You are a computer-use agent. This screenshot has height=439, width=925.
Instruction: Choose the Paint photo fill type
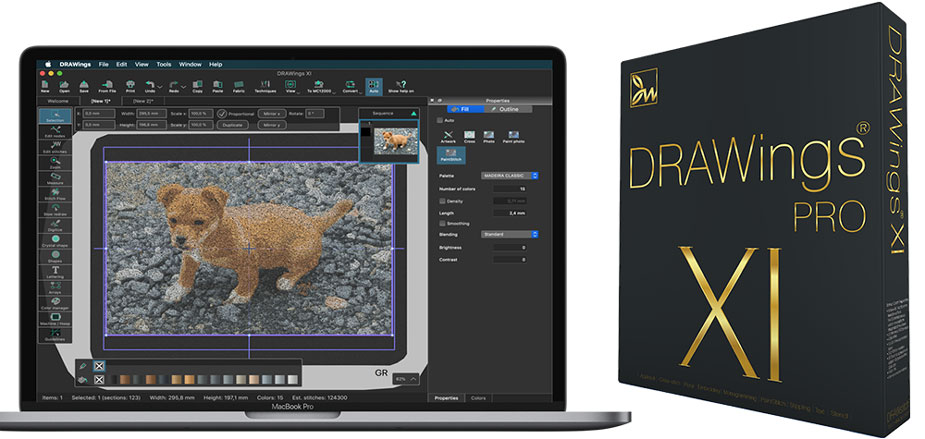513,137
